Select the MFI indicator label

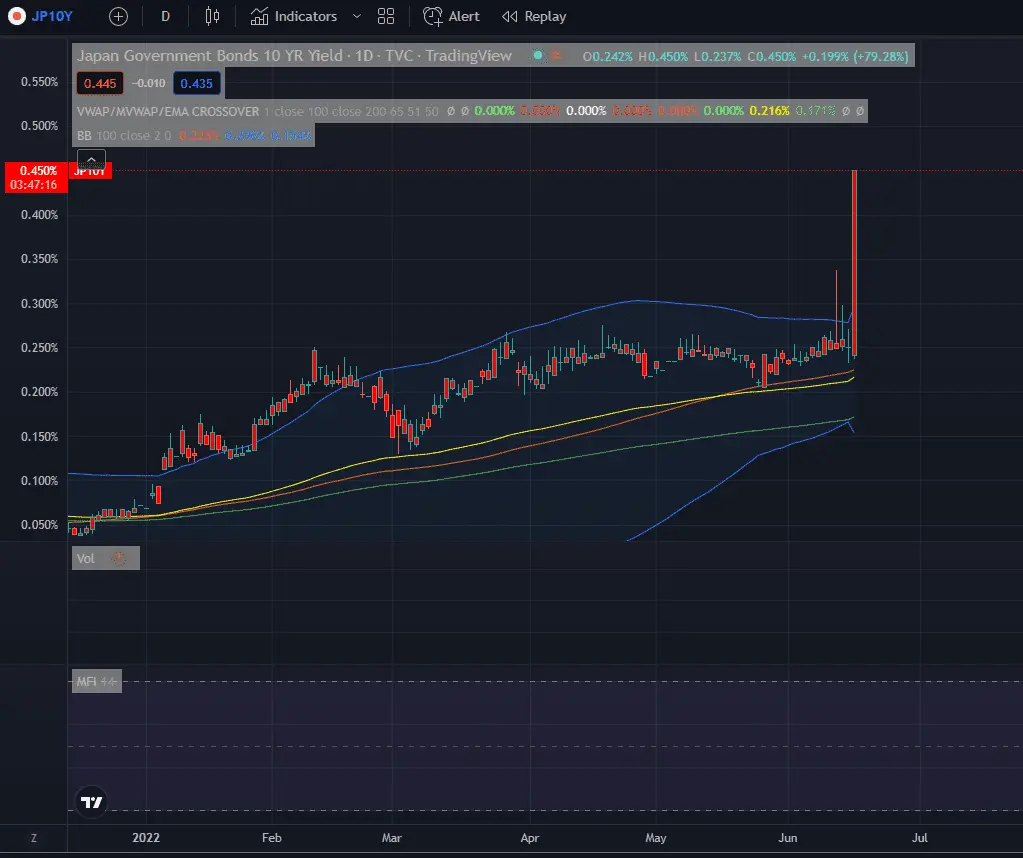[x=85, y=682]
